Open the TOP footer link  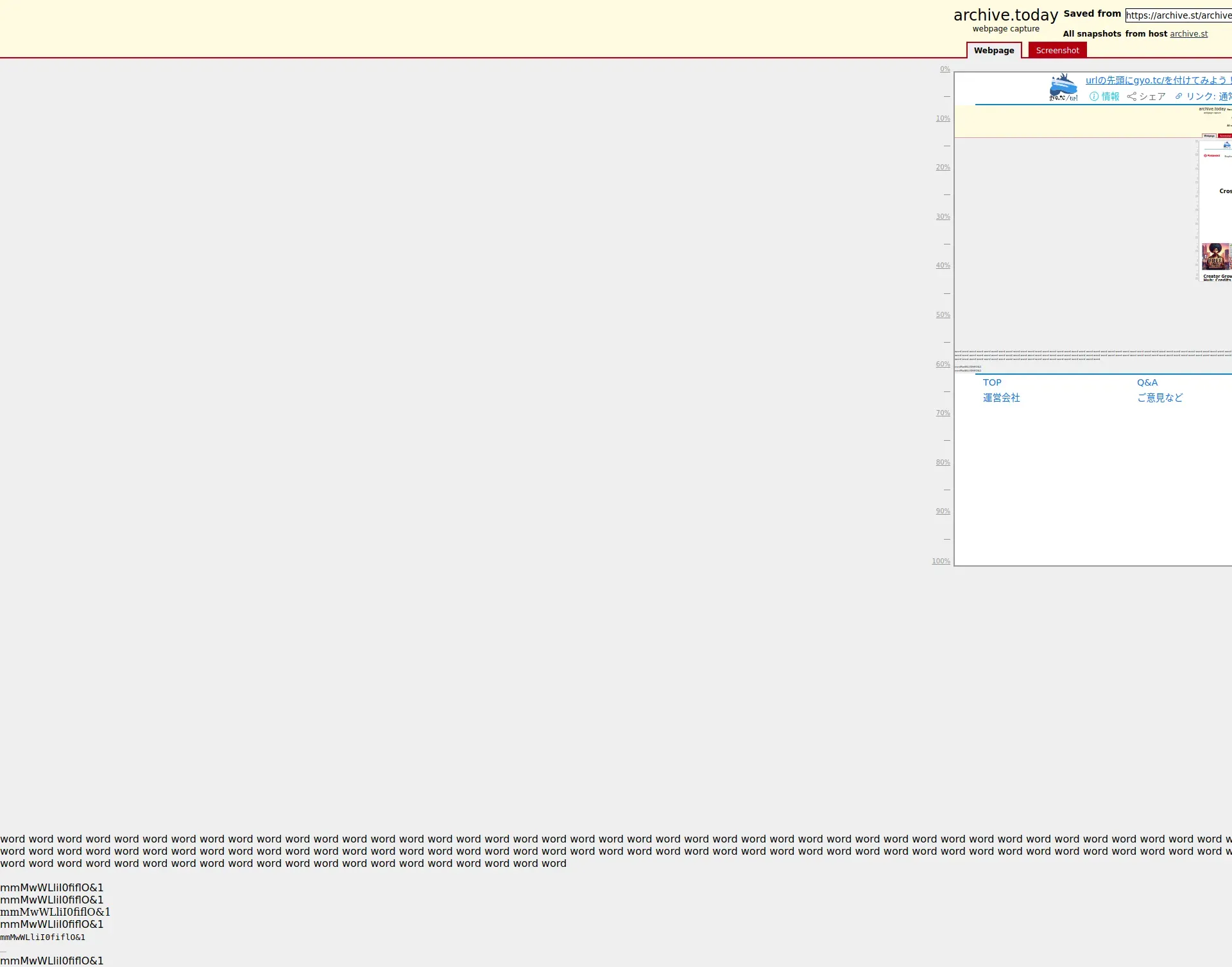click(992, 382)
